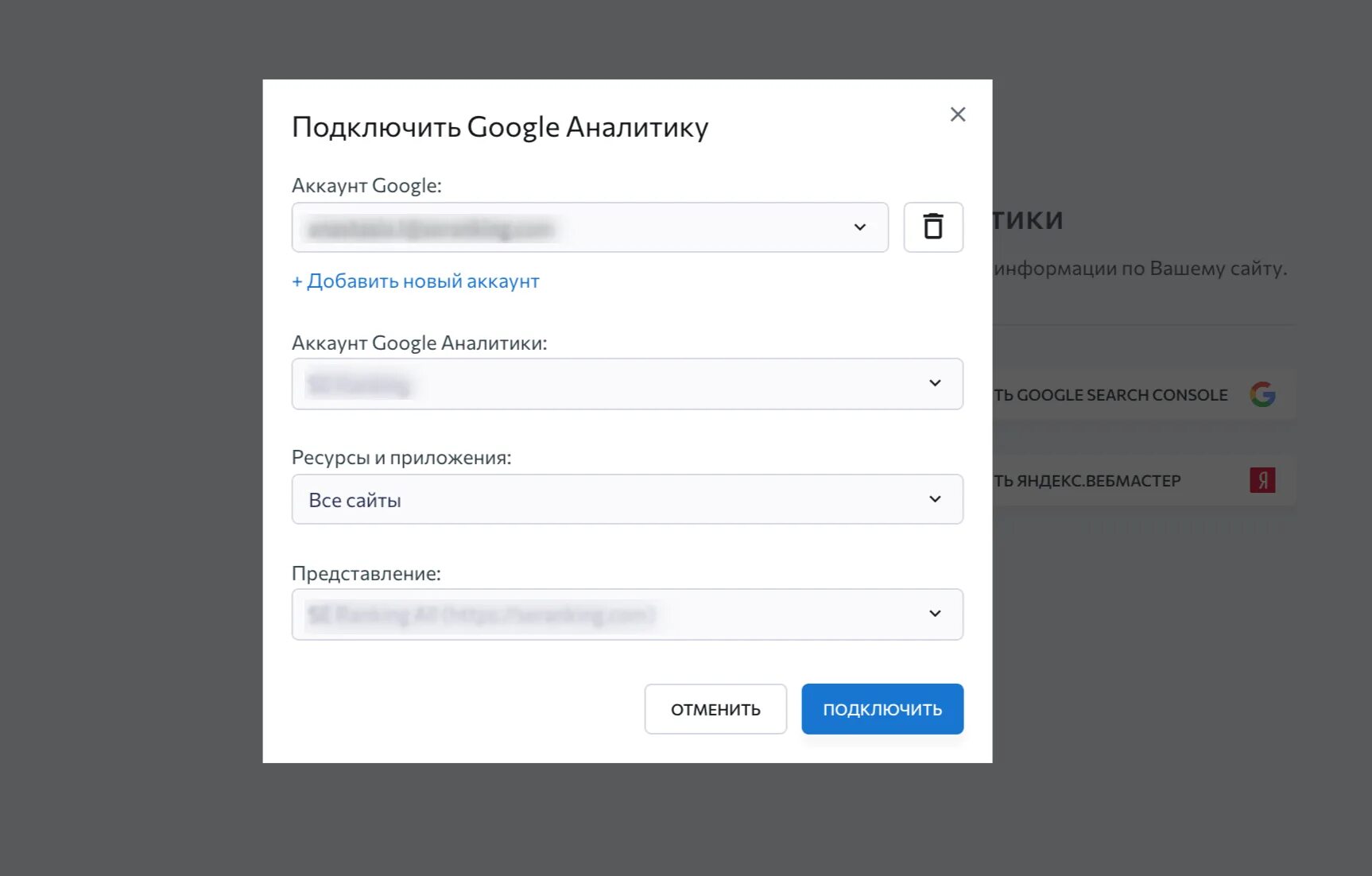This screenshot has height=876, width=1372.
Task: Click the red Yandex Webmaster icon
Action: pyautogui.click(x=1263, y=479)
